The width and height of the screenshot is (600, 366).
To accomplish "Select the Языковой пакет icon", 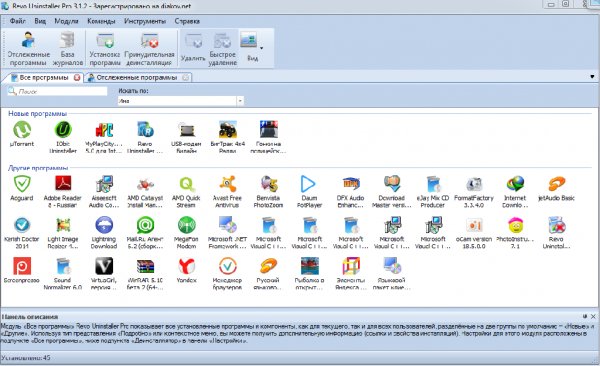I will 392,266.
